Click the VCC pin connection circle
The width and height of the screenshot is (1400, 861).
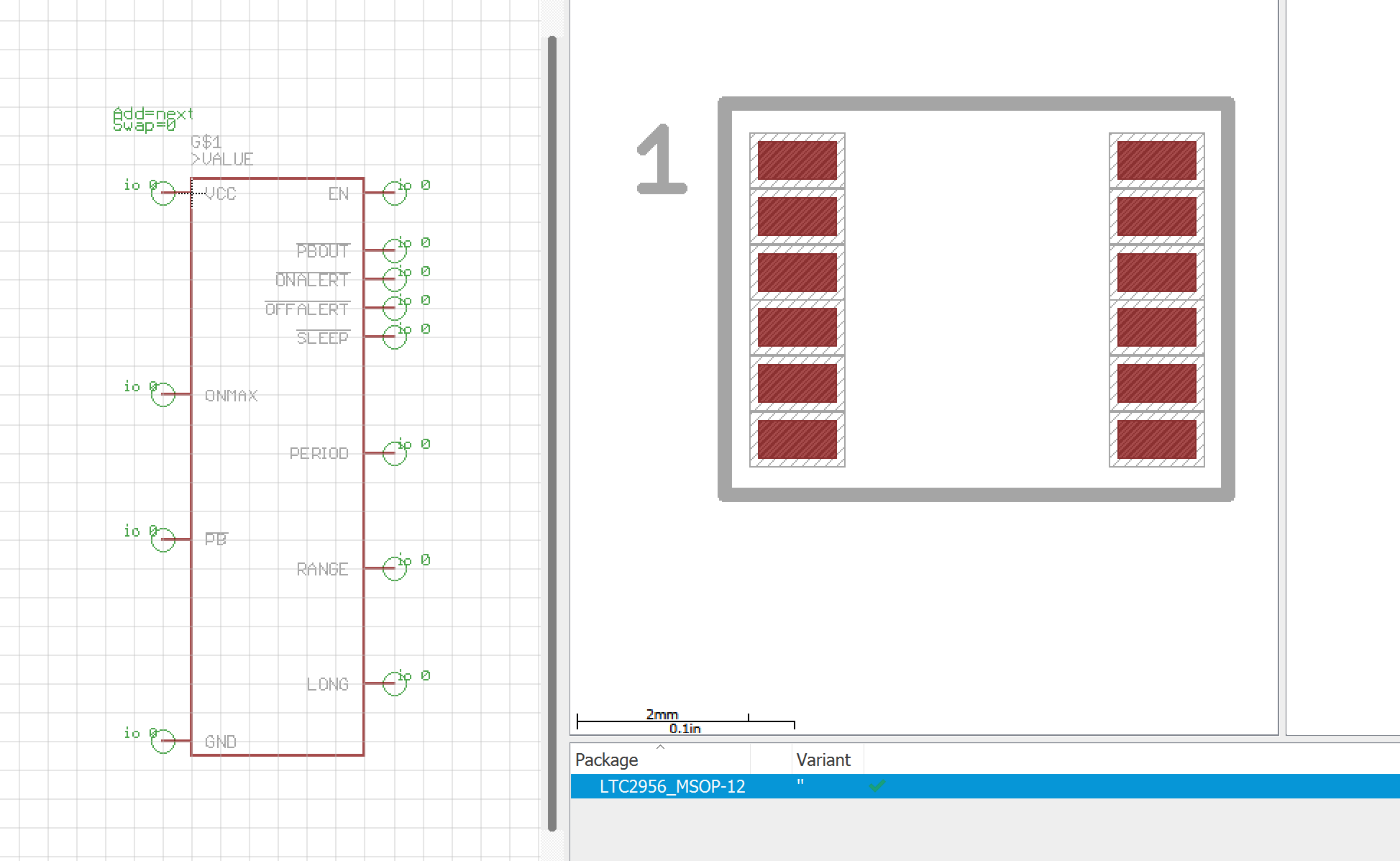(163, 193)
